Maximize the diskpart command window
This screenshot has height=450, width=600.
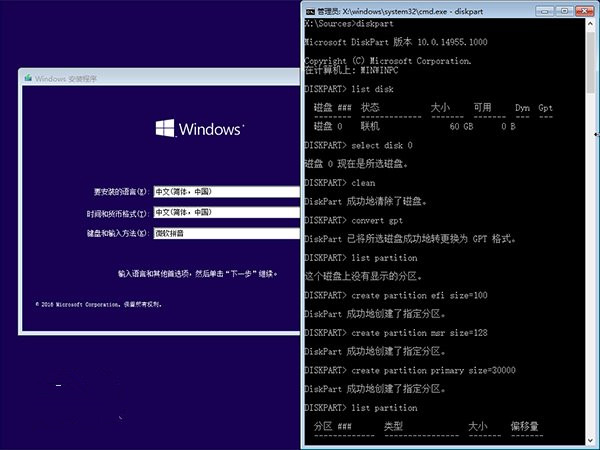[564, 11]
